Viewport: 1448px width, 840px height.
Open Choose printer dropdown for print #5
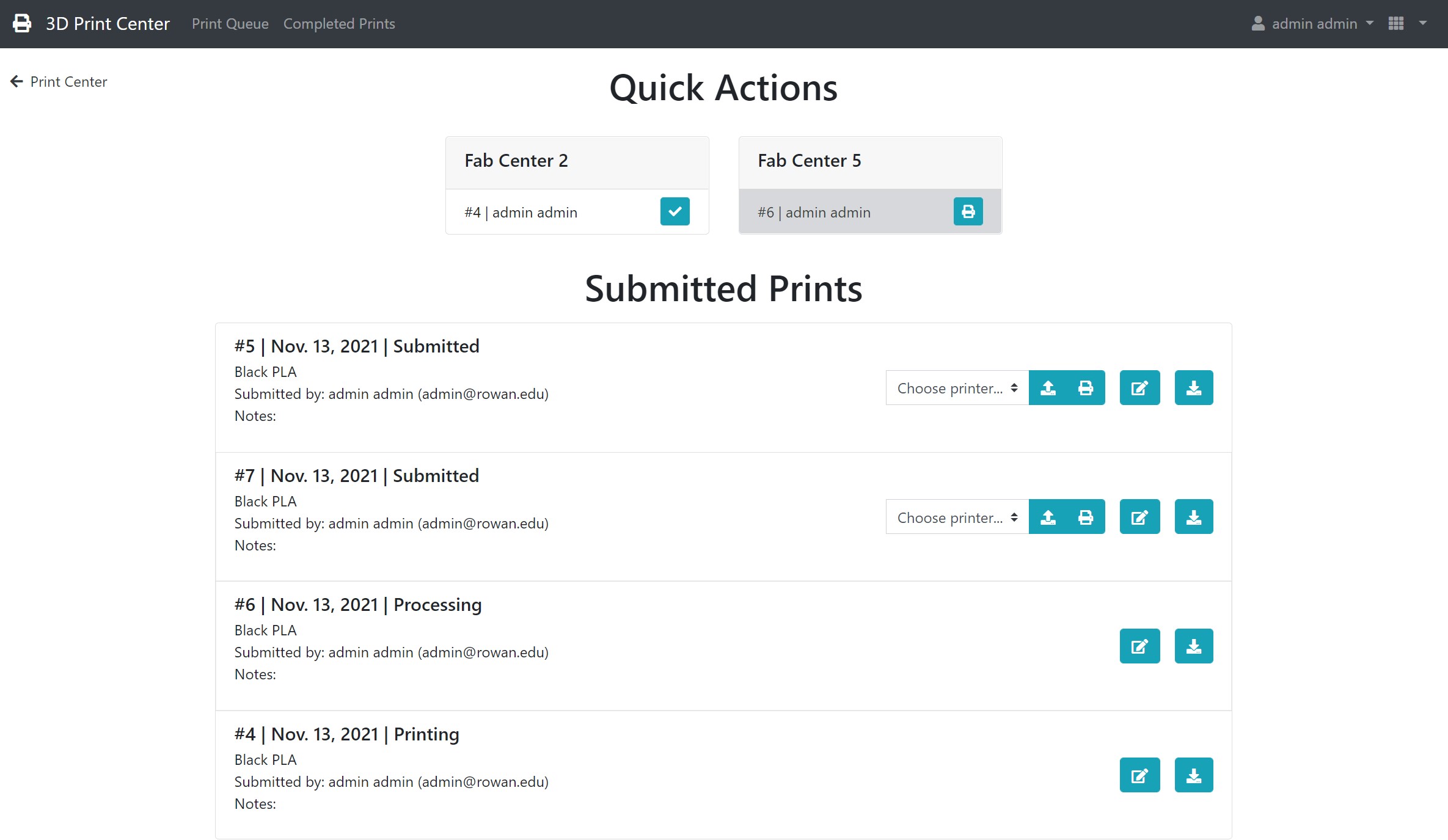tap(957, 388)
